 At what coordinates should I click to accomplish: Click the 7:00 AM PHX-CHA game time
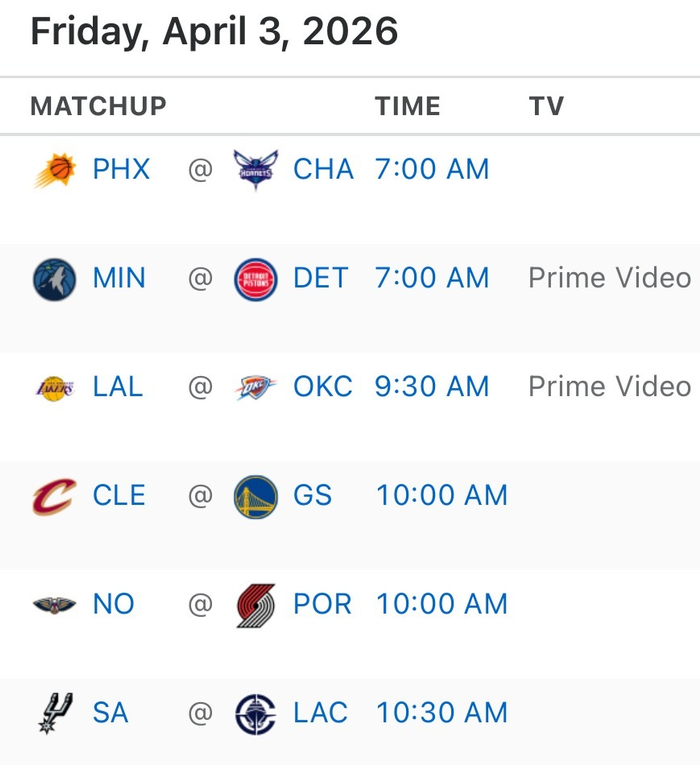pyautogui.click(x=432, y=170)
